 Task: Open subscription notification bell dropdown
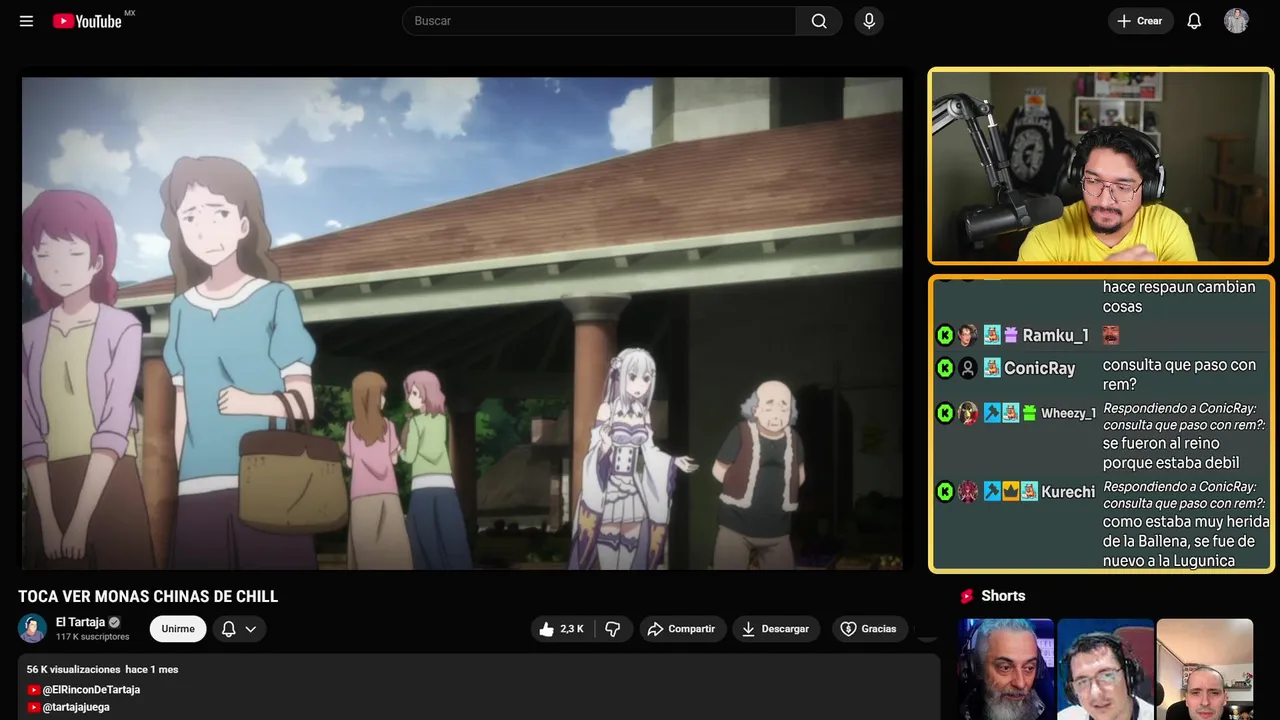(x=239, y=629)
